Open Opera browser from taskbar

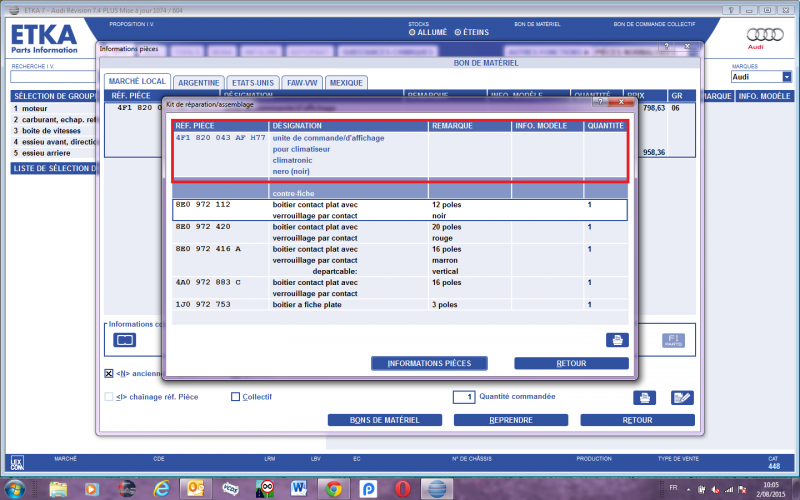403,489
